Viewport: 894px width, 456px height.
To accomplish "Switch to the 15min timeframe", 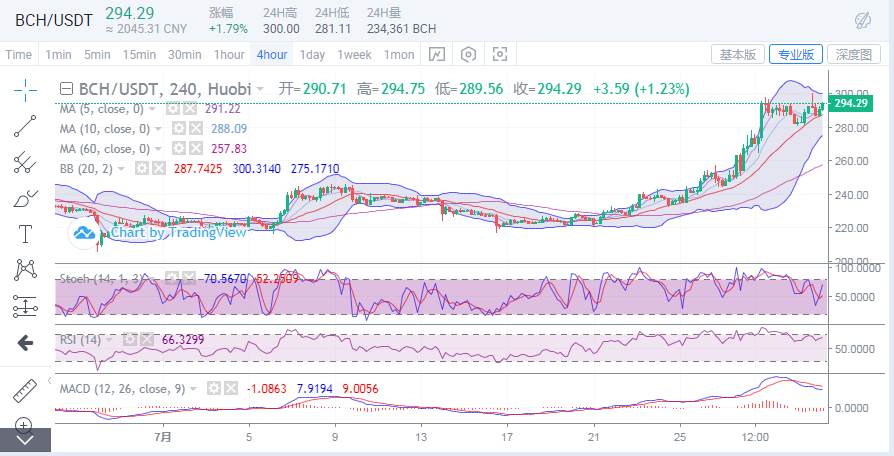I will tap(139, 54).
